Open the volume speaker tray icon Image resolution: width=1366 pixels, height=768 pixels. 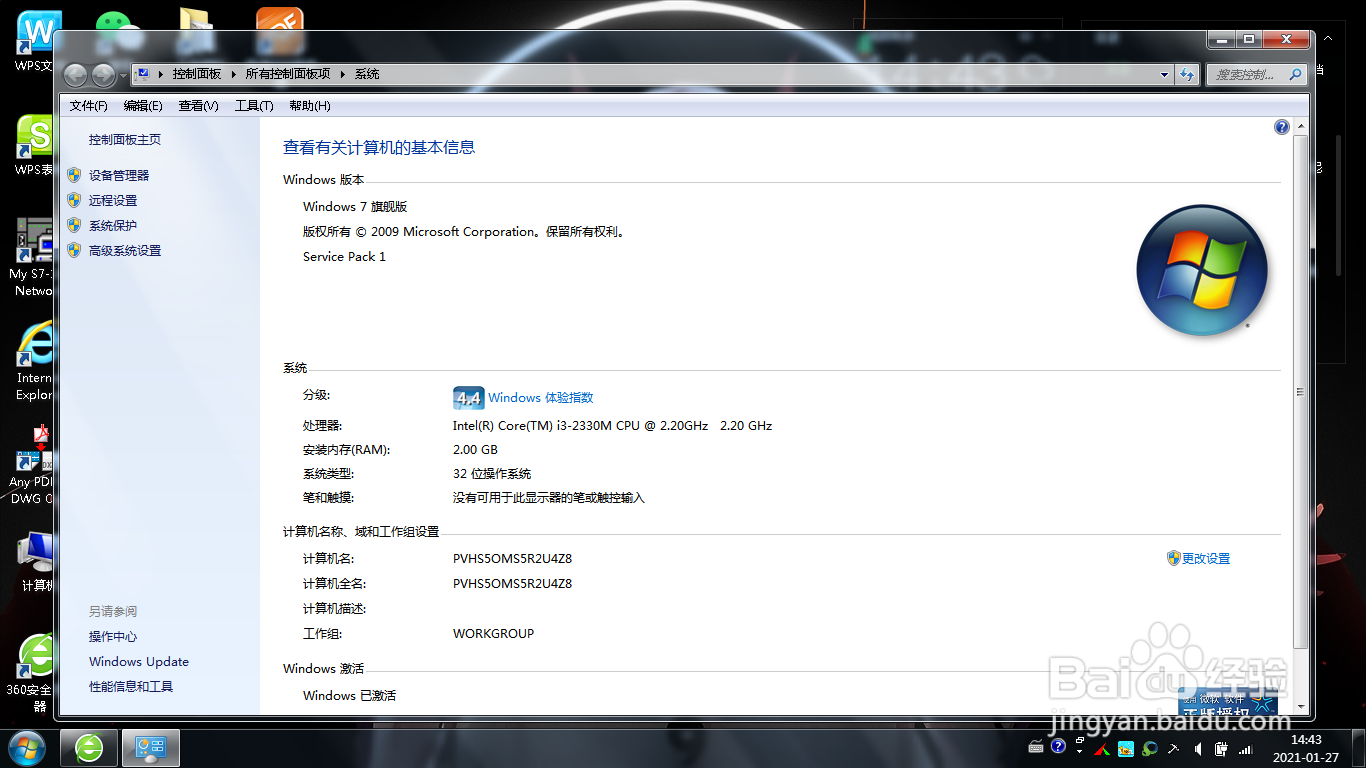click(x=1198, y=748)
